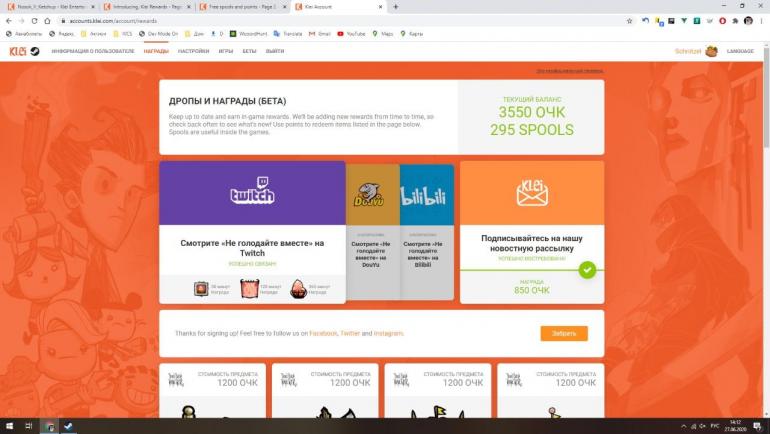Open the Translate bookmark

[288, 34]
